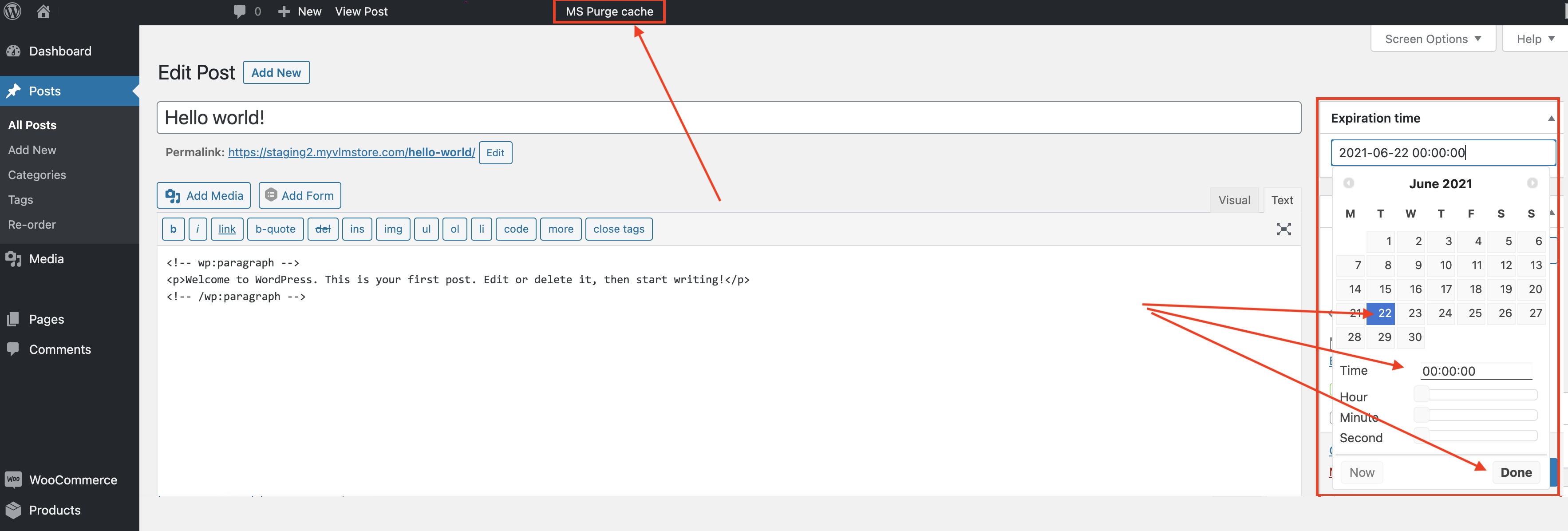Click MS Purge cache in admin bar
The width and height of the screenshot is (1568, 531).
click(x=609, y=12)
